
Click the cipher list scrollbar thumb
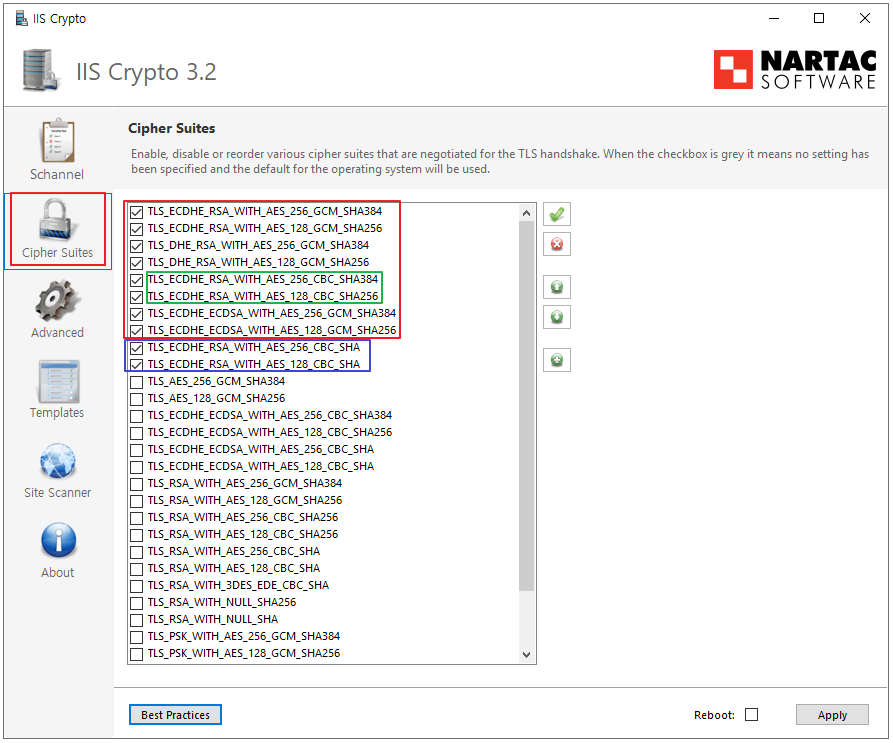pyautogui.click(x=526, y=407)
